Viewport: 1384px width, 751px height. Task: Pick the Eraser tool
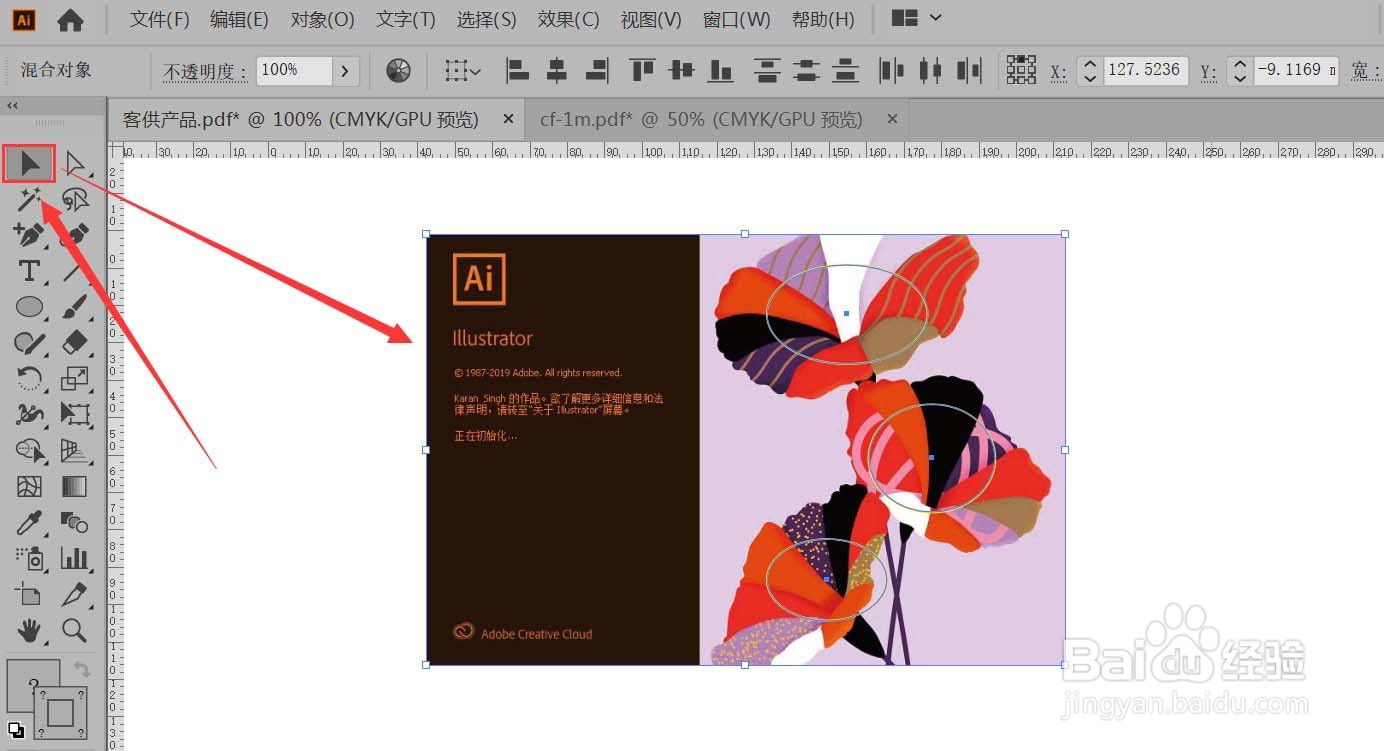coord(75,343)
